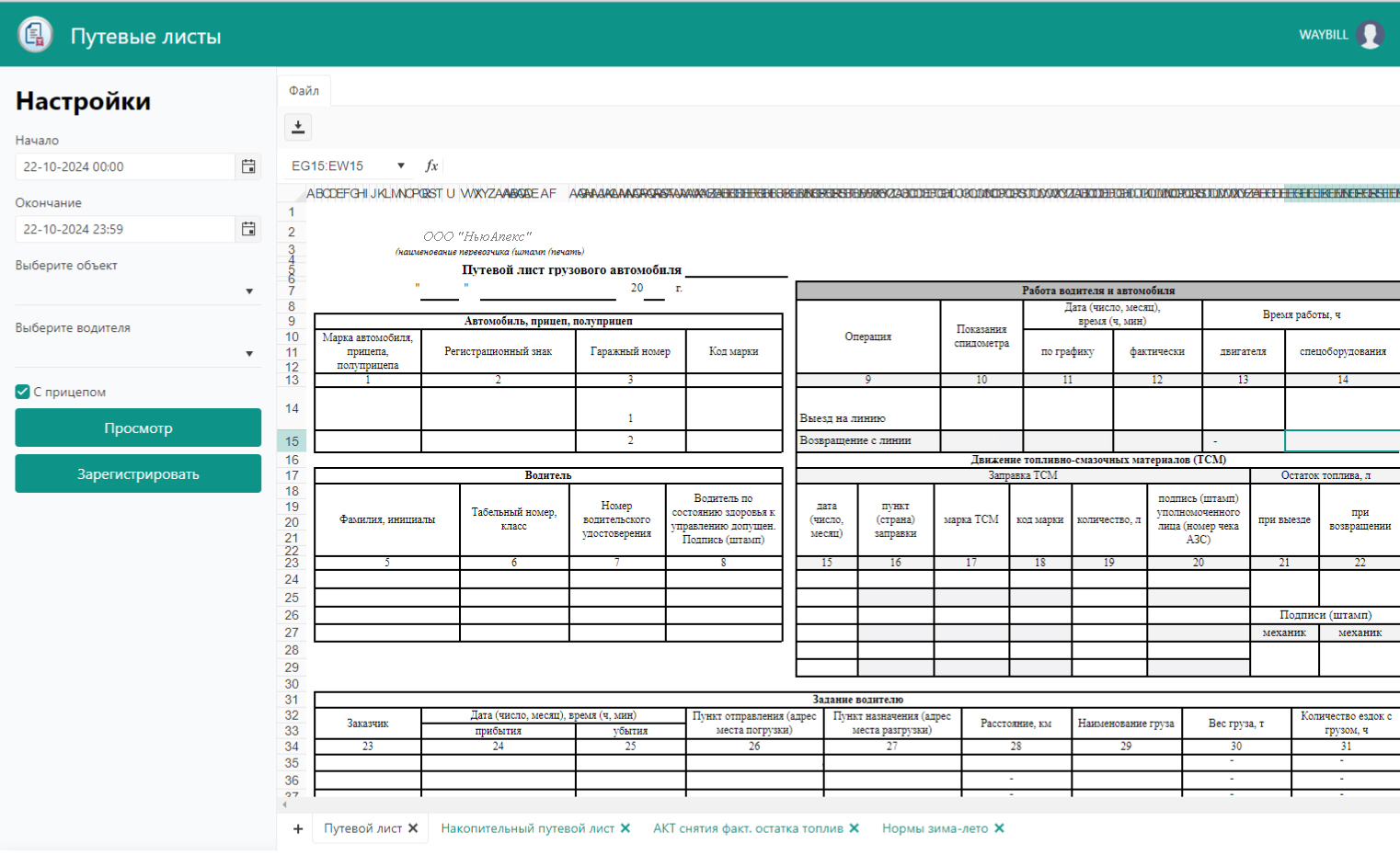Screen dimensions: 1400x855
Task: Open the Файл menu tab
Action: coord(304,90)
